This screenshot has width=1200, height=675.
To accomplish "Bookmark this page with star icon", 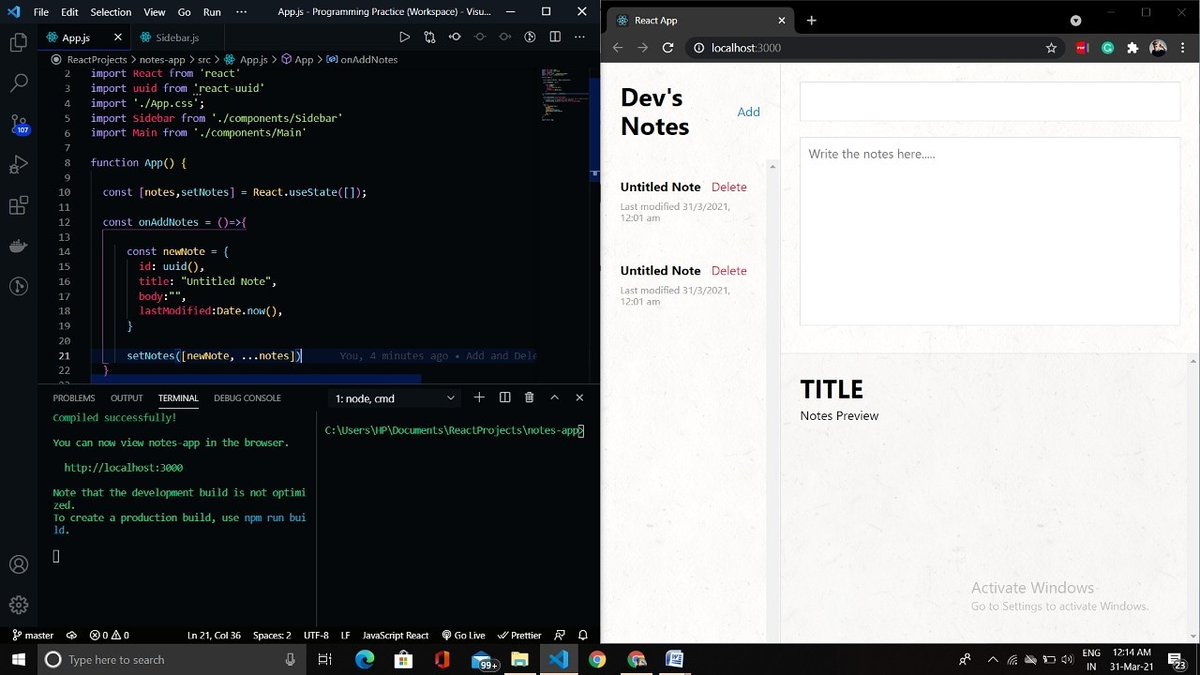I will click(1051, 48).
